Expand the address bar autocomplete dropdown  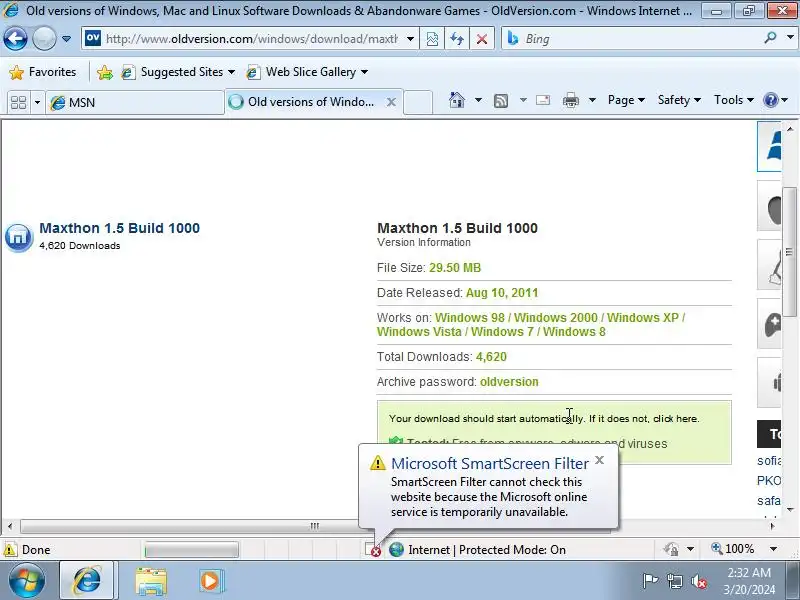pos(410,39)
